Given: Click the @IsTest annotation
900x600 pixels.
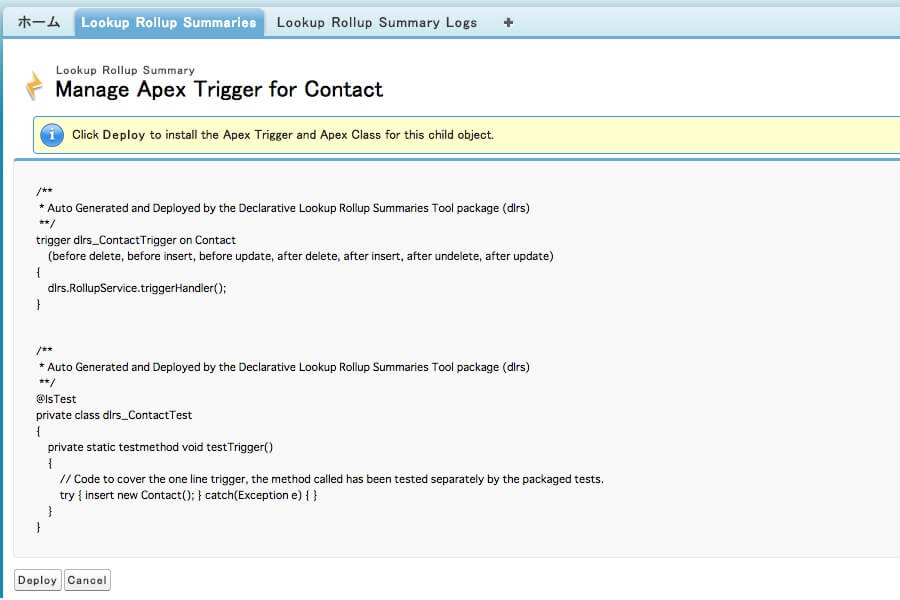Looking at the screenshot, I should click(56, 399).
